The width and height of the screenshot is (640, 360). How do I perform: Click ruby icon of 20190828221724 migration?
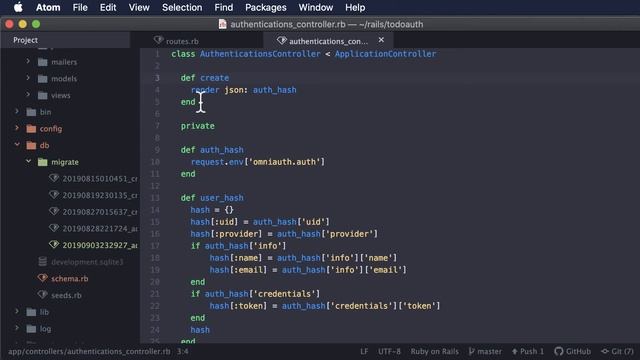[54, 228]
